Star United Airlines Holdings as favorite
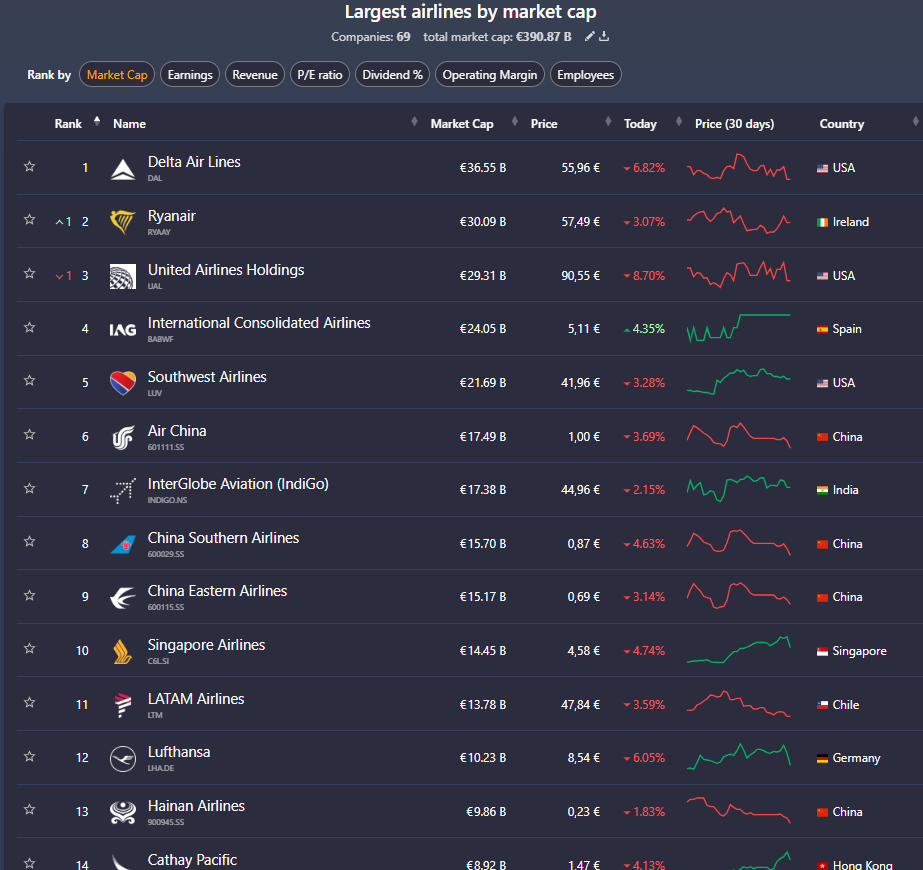Viewport: 923px width, 870px height. coord(29,274)
